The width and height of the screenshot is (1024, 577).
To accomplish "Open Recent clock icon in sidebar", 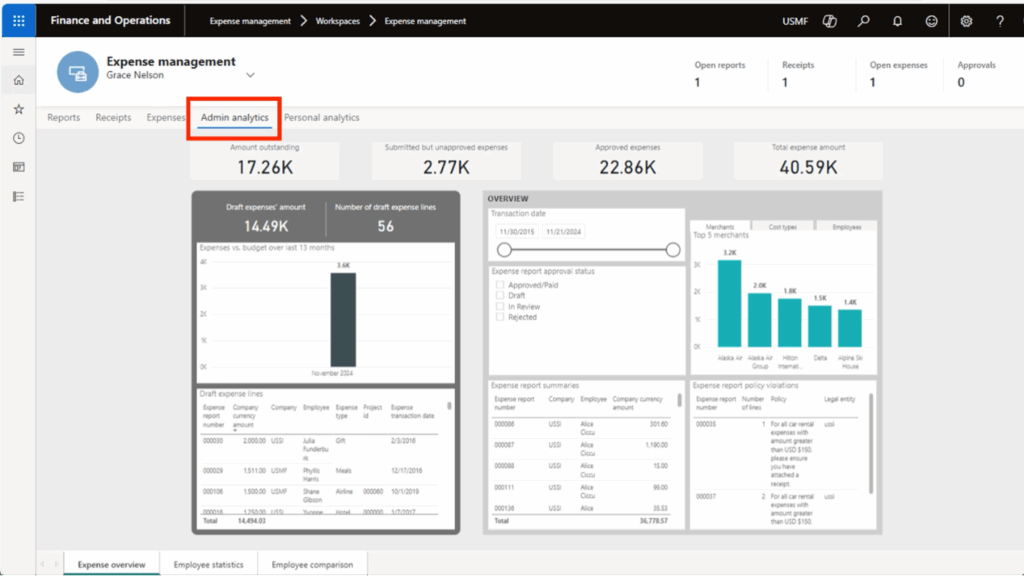I will coord(18,138).
